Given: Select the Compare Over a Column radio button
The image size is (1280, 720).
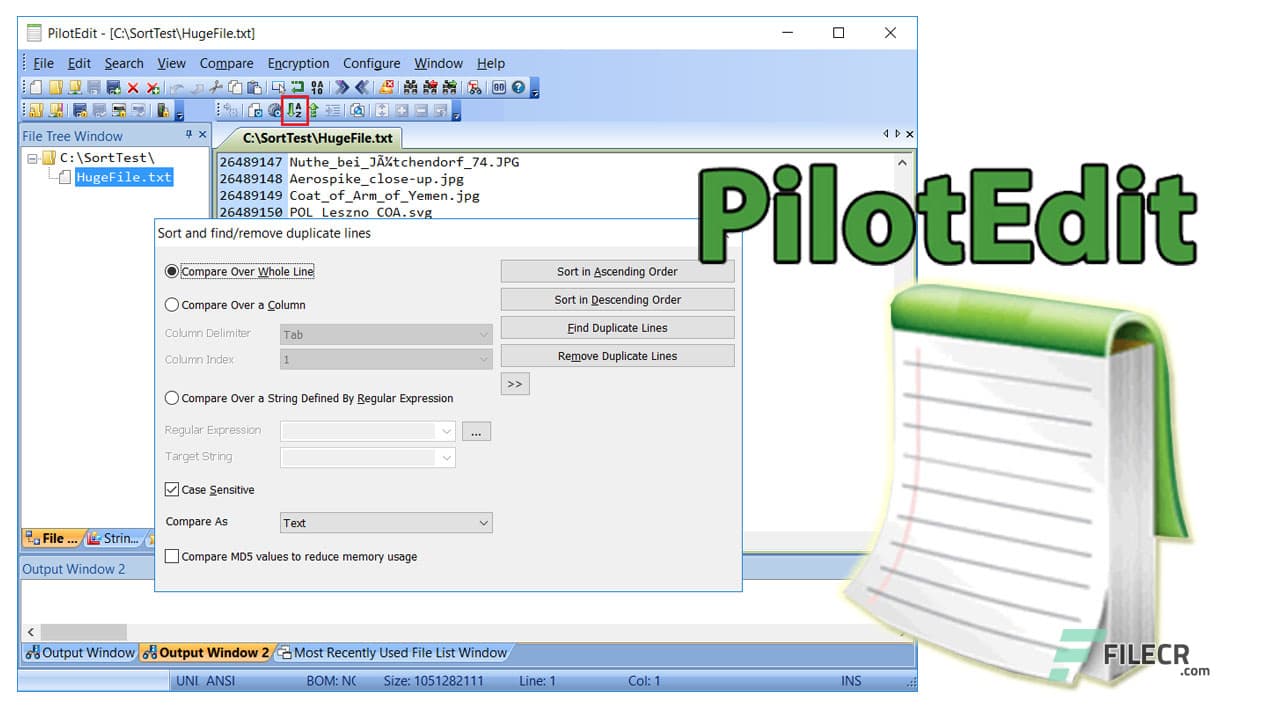Looking at the screenshot, I should click(x=171, y=305).
